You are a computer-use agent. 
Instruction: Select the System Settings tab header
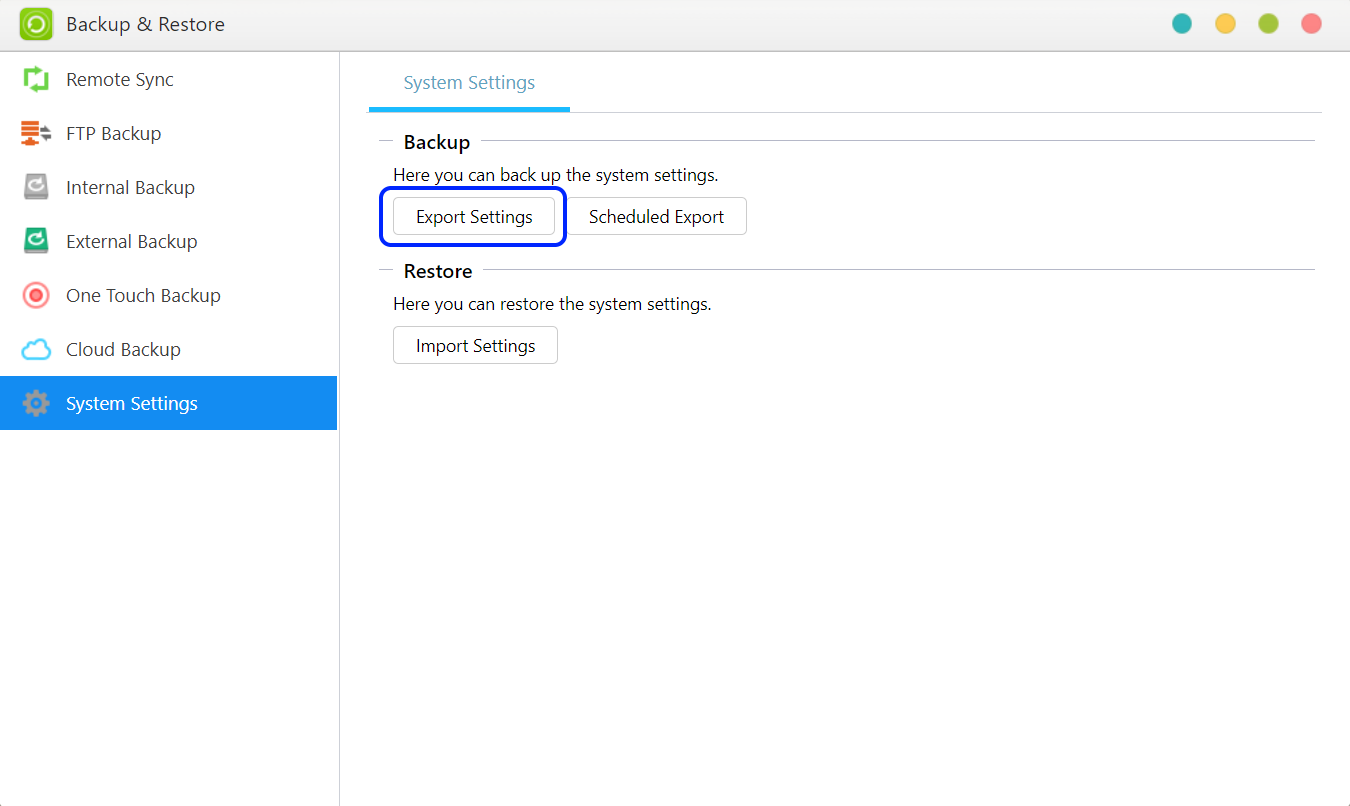469,84
